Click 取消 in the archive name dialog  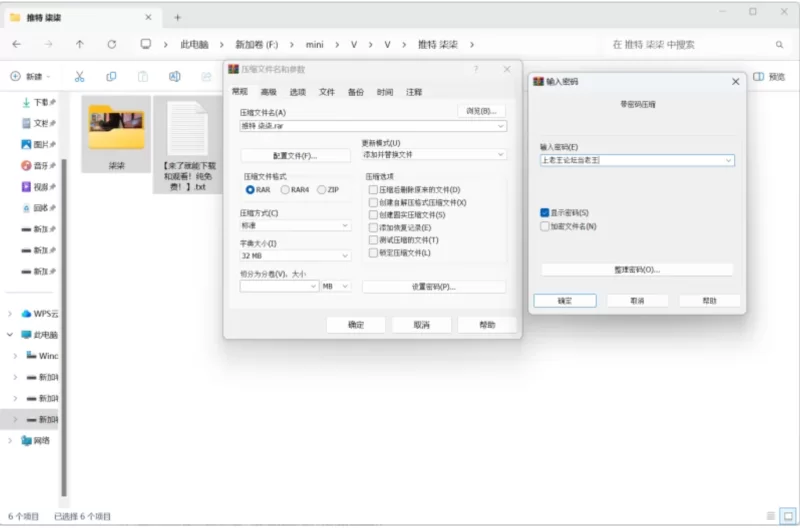point(421,324)
